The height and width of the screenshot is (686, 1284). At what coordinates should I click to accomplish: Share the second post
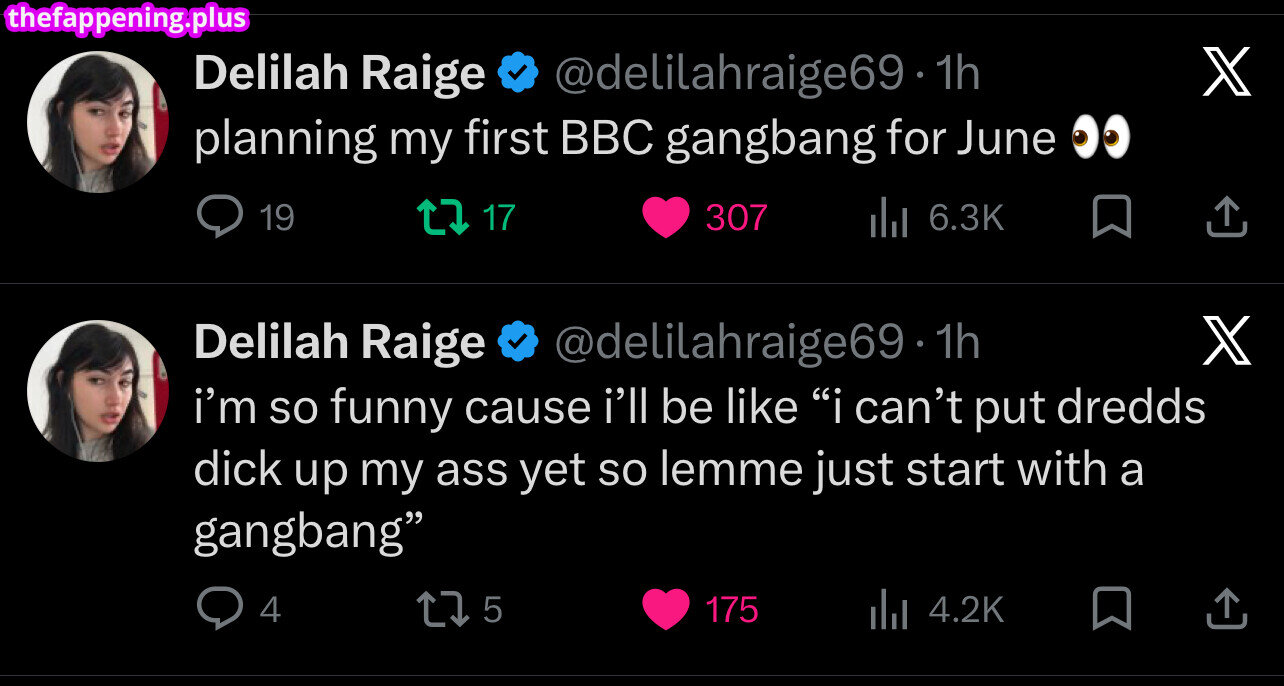tap(1226, 609)
